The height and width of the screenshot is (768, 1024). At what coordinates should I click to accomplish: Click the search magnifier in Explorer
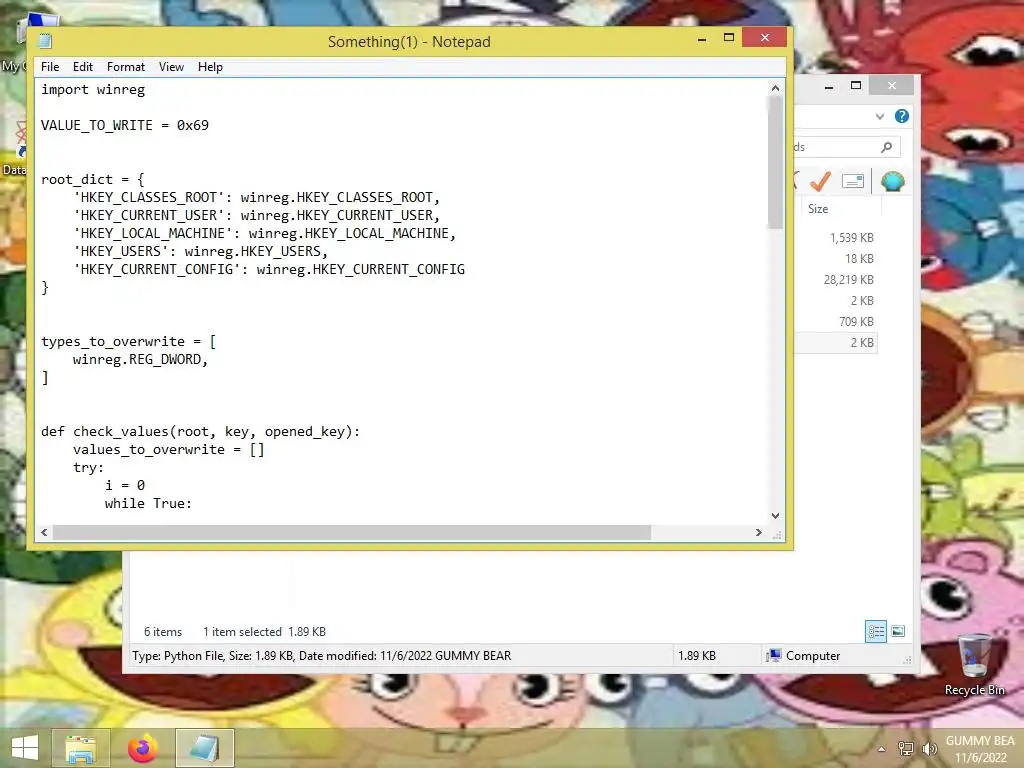click(x=886, y=147)
